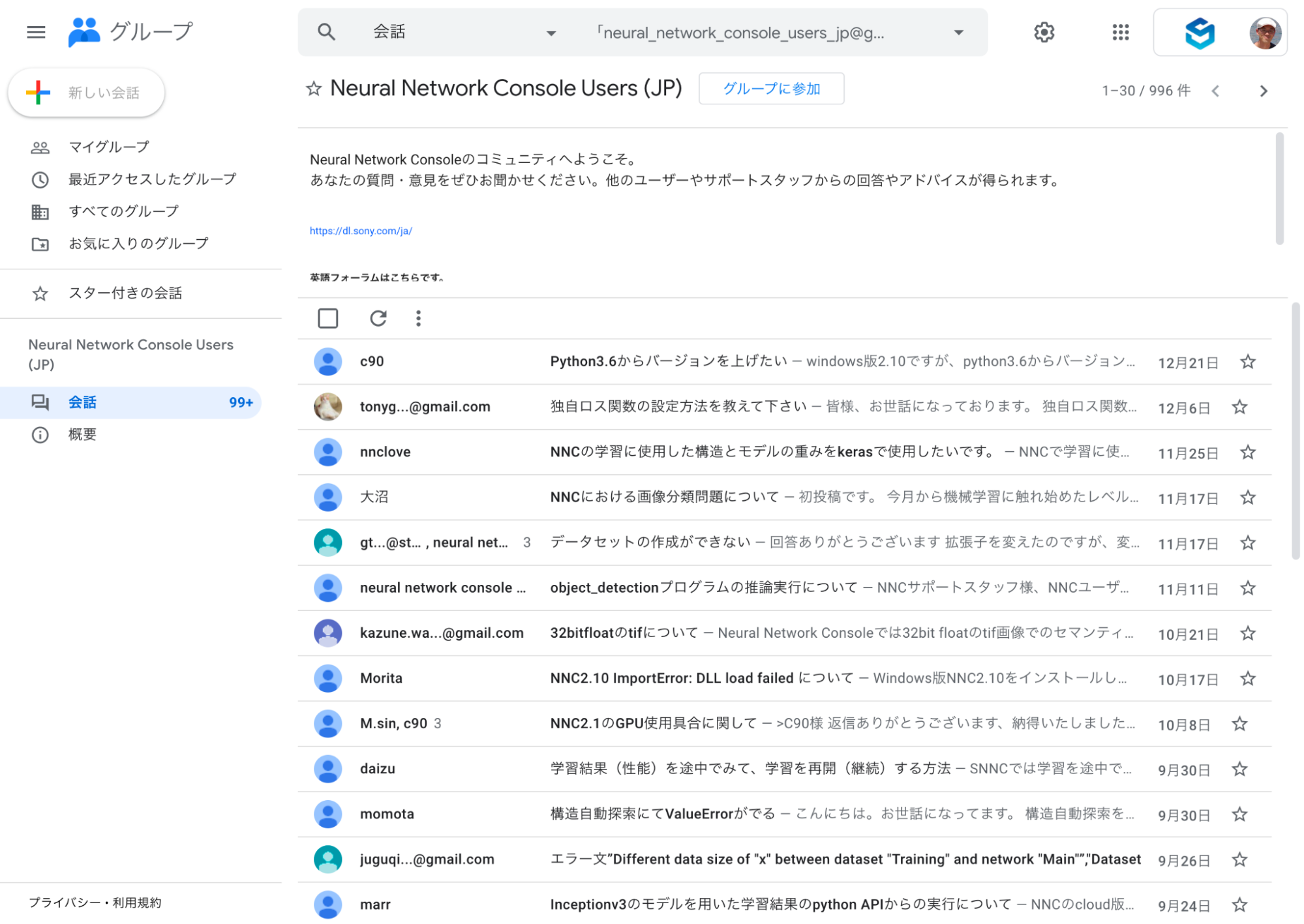This screenshot has height=924, width=1304.
Task: Star the データセットの作成ができない conversation
Action: [x=1248, y=543]
